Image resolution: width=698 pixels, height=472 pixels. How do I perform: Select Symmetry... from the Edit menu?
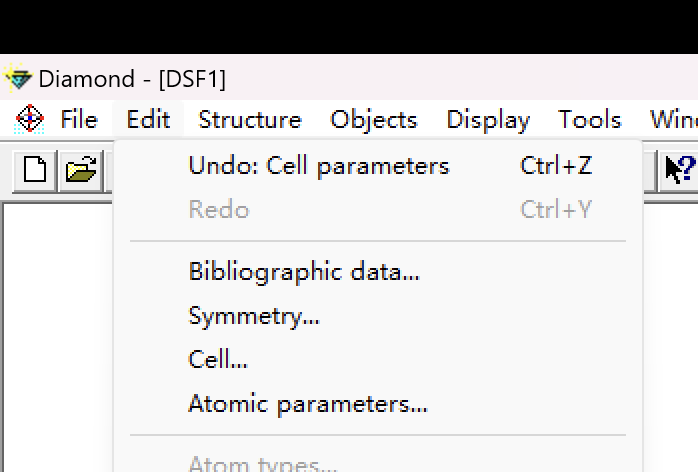point(253,316)
